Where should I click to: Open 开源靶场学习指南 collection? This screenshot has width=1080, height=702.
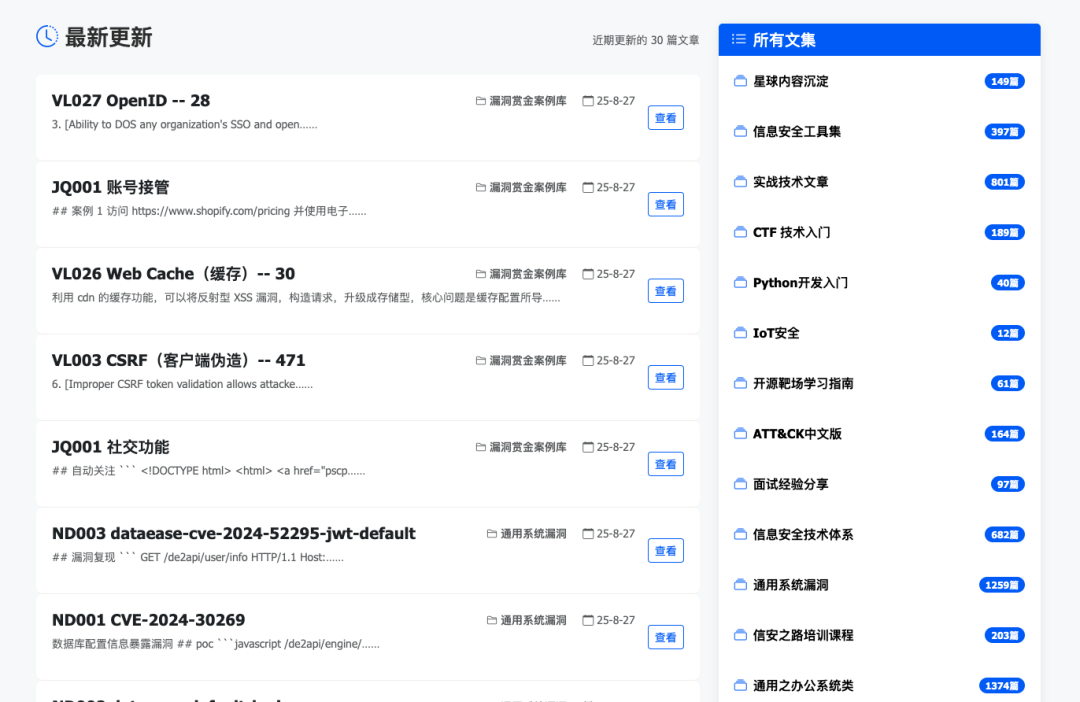click(803, 383)
